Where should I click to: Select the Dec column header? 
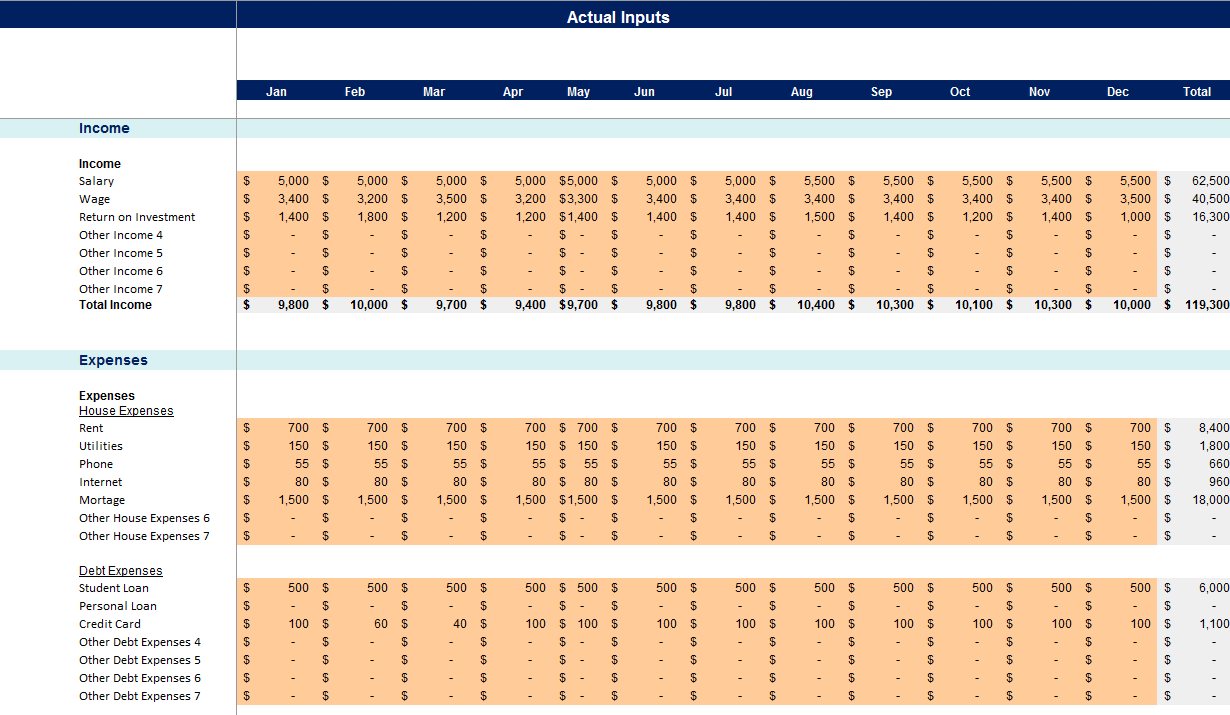(1118, 91)
